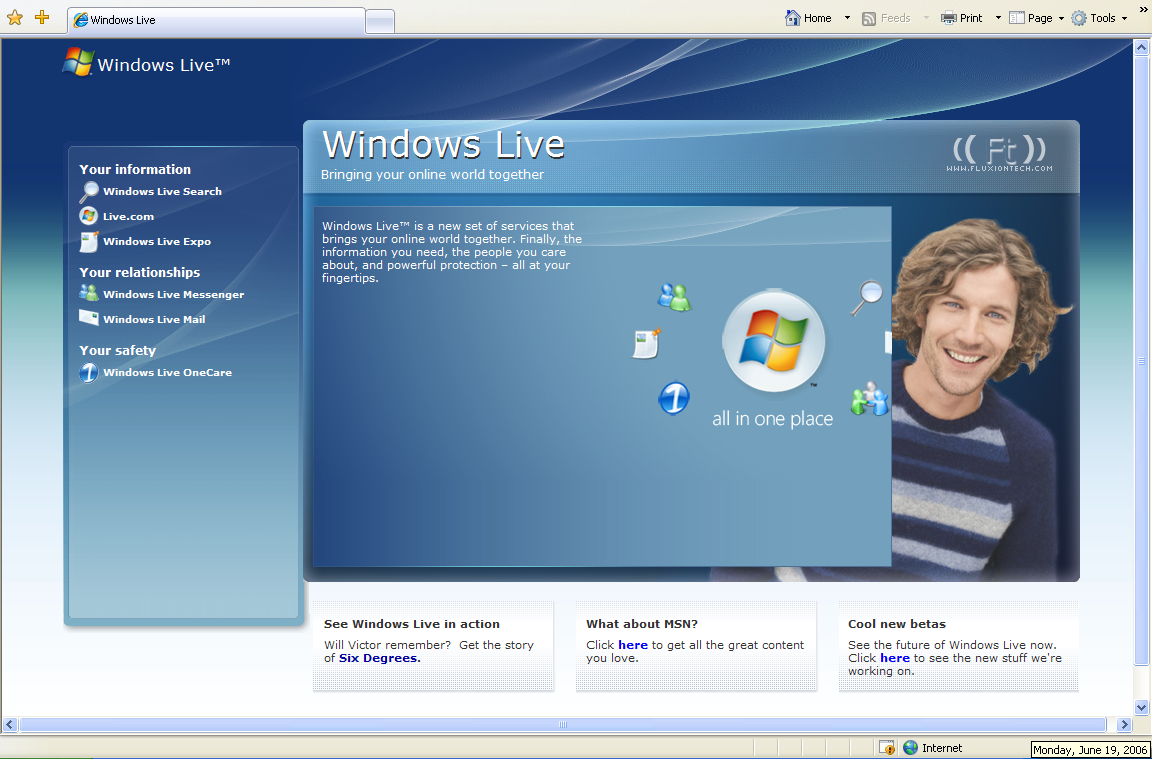The width and height of the screenshot is (1152, 759).
Task: Click the magnifying glass icon by the orb
Action: click(867, 297)
